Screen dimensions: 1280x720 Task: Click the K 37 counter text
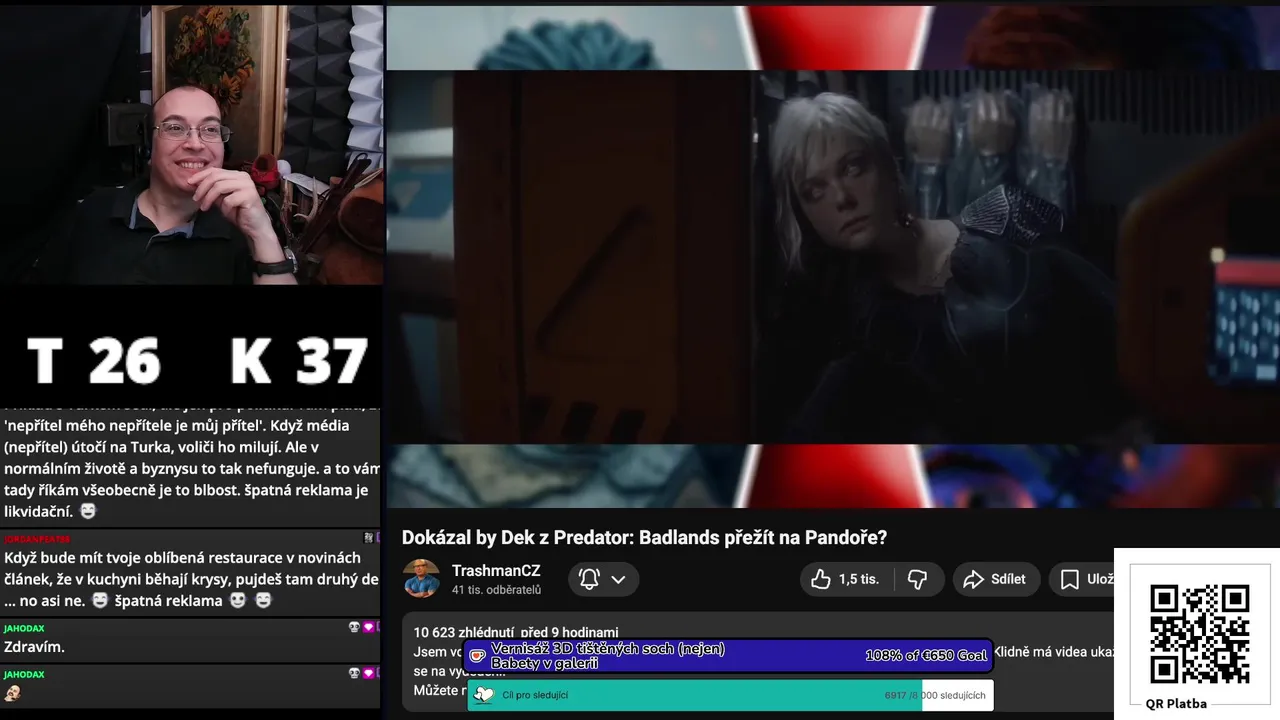pos(299,360)
